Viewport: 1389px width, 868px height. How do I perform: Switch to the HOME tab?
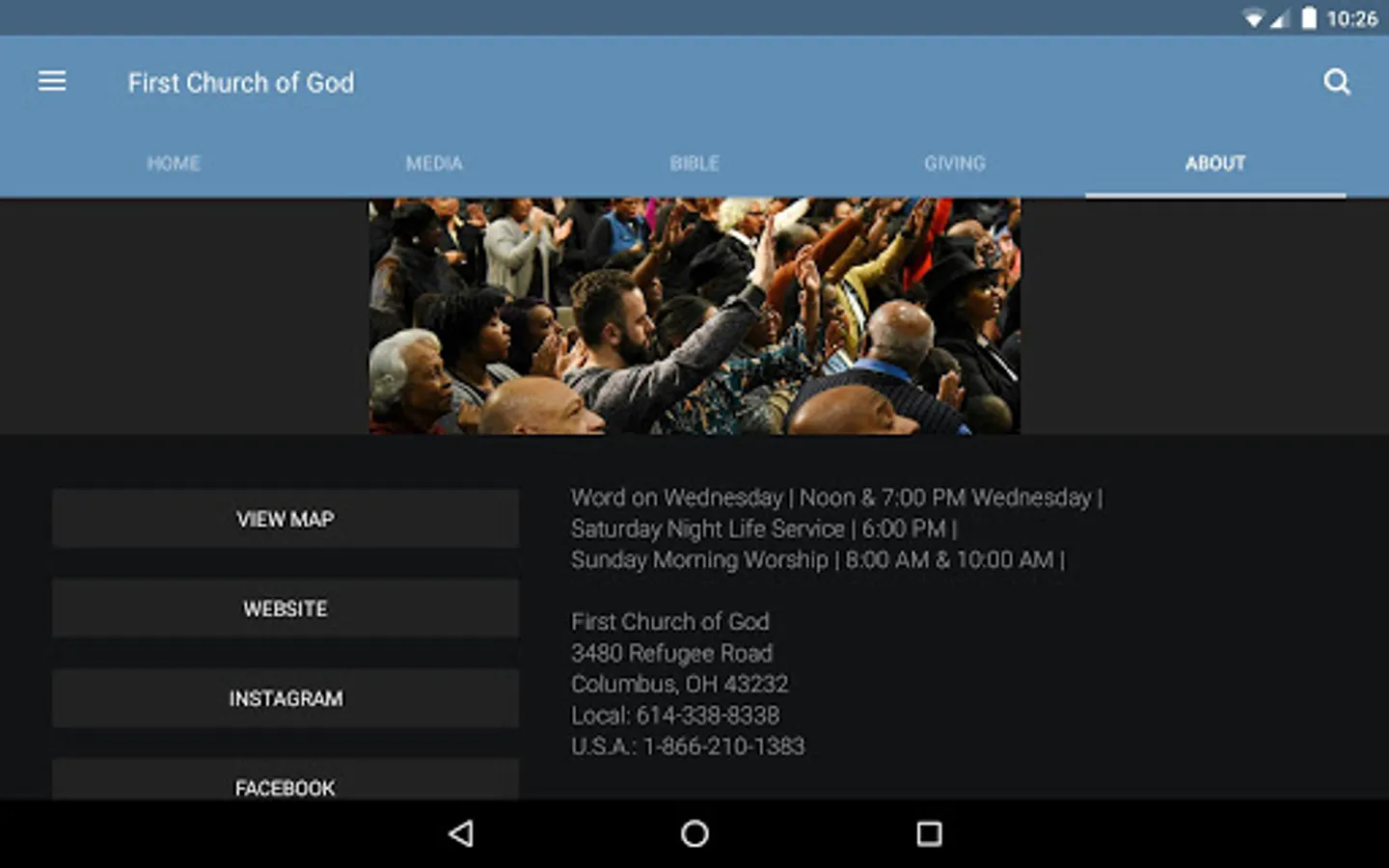point(174,163)
